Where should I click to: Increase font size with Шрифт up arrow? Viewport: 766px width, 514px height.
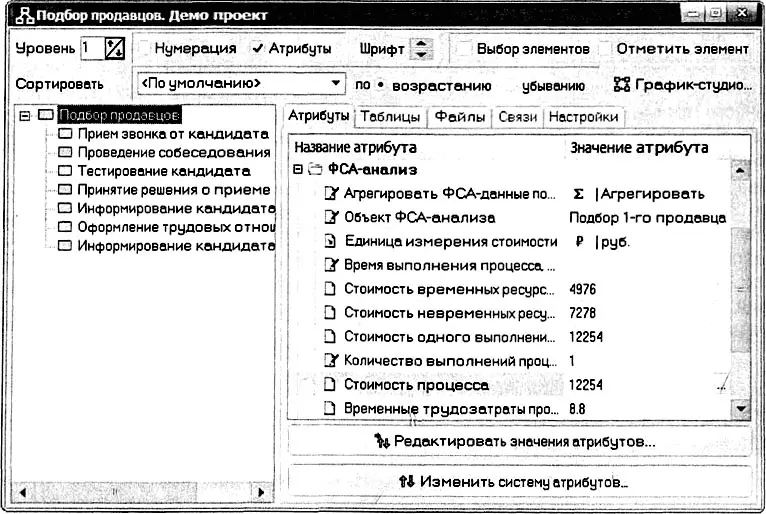click(421, 43)
